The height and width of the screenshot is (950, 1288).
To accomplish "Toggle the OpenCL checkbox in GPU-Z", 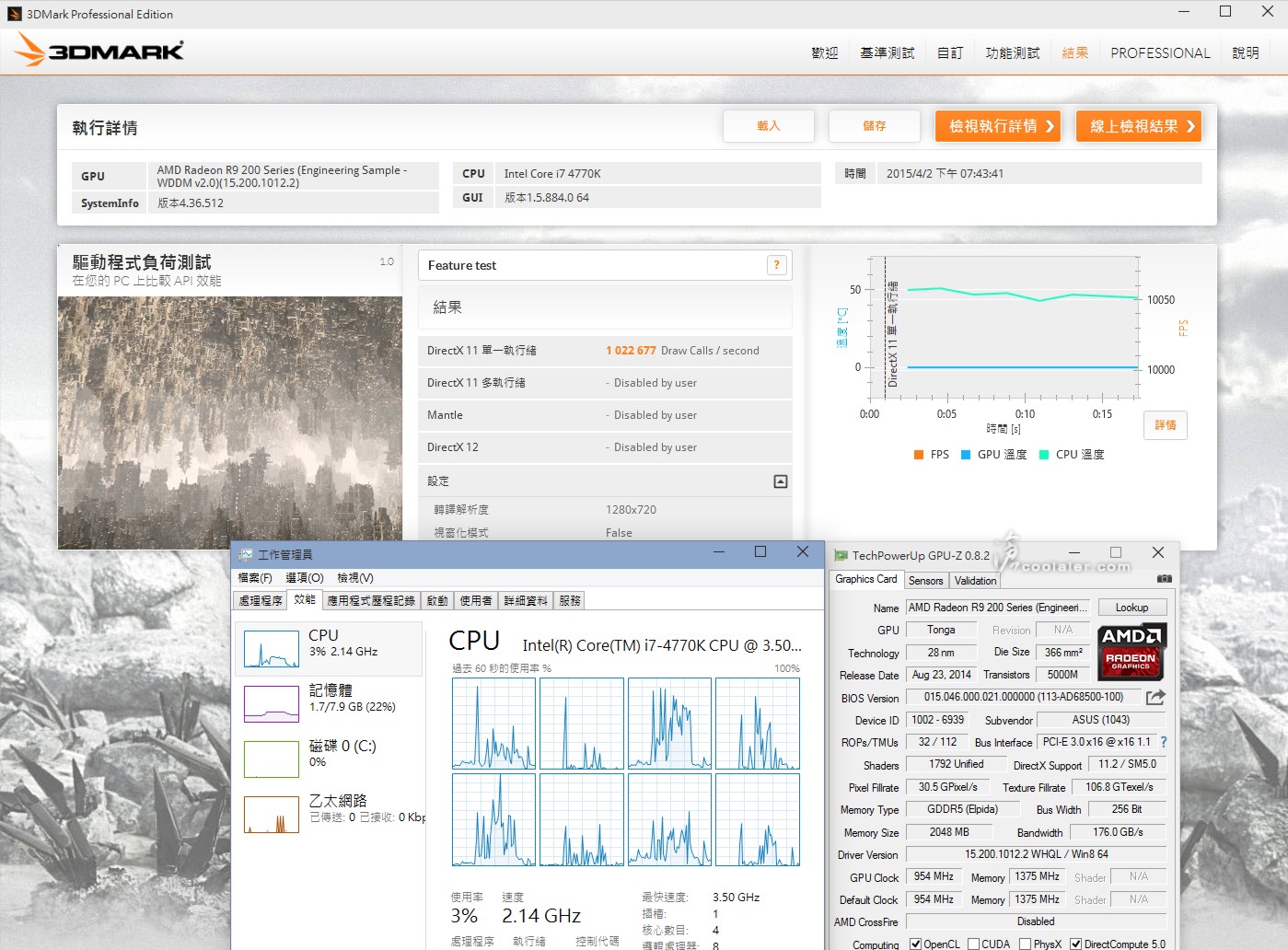I will coord(915,944).
